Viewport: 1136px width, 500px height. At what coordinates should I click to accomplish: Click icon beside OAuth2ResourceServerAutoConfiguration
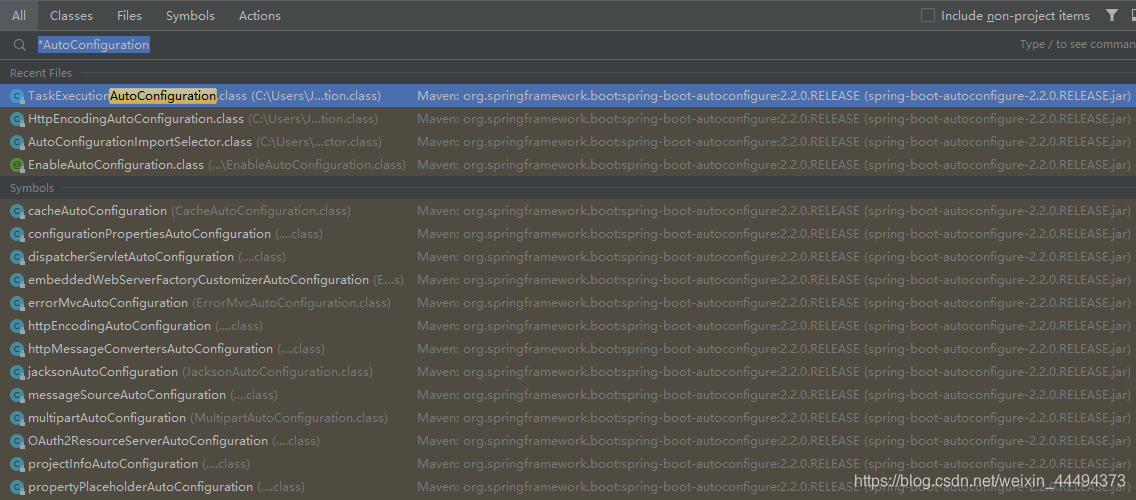(17, 441)
